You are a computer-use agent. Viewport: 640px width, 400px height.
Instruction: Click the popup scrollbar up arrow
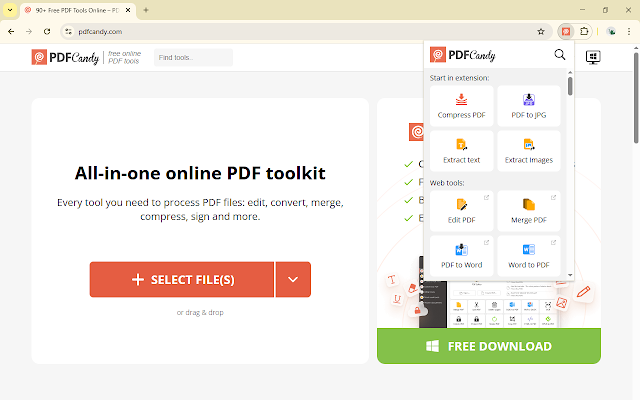pos(570,73)
